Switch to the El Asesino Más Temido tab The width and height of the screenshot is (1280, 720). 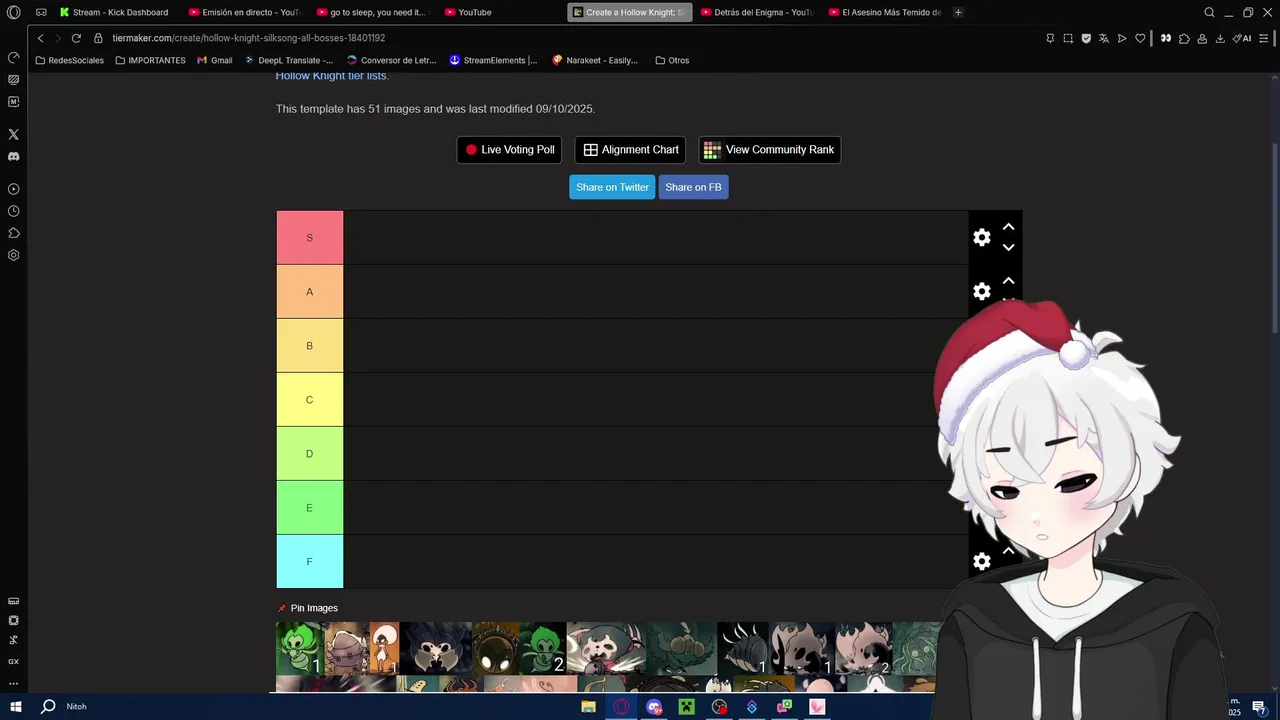(x=885, y=12)
